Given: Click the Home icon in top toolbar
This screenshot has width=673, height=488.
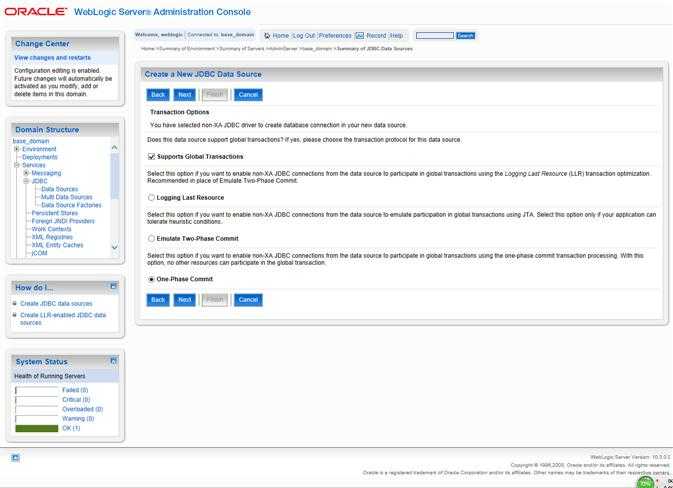Looking at the screenshot, I should click(267, 36).
